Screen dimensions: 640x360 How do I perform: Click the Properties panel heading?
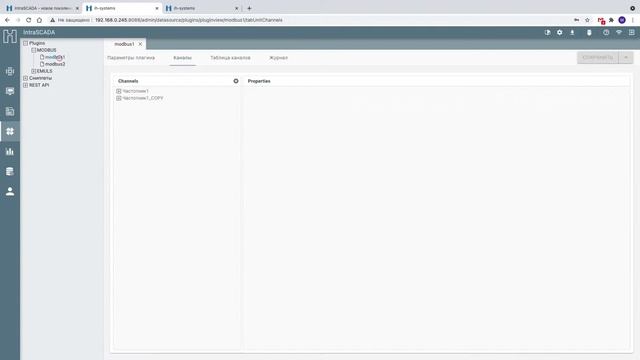tap(259, 81)
